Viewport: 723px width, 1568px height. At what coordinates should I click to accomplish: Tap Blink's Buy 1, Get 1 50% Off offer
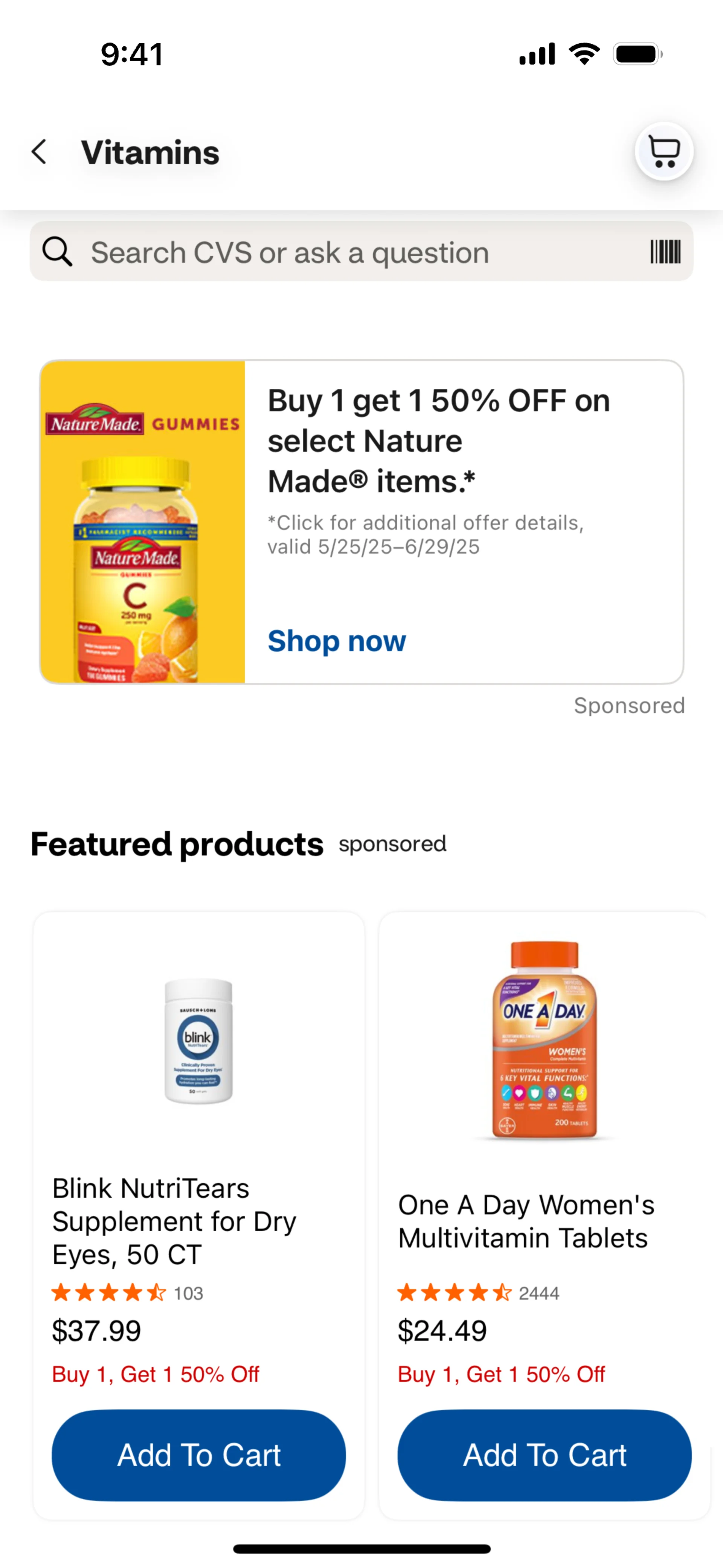coord(156,1374)
